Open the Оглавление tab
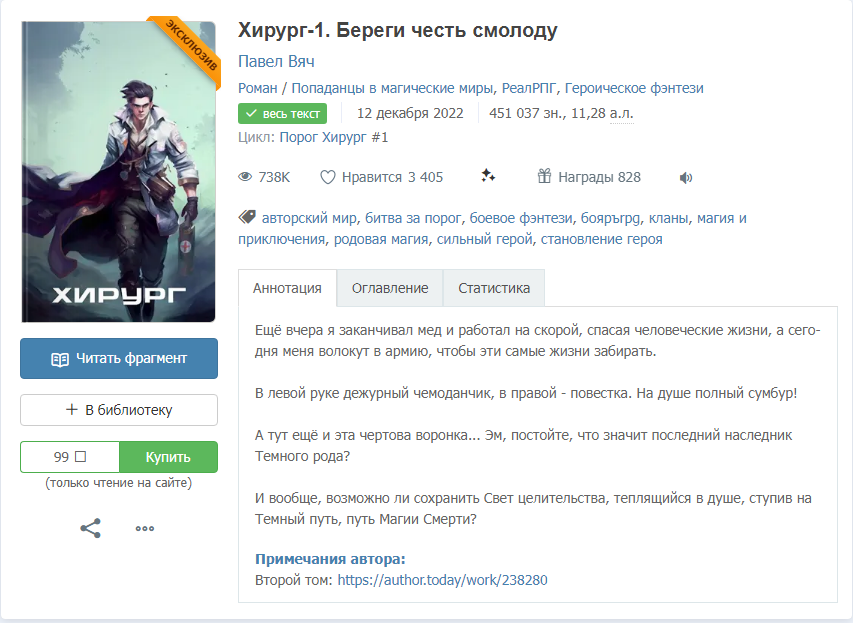The image size is (853, 623). (x=390, y=288)
